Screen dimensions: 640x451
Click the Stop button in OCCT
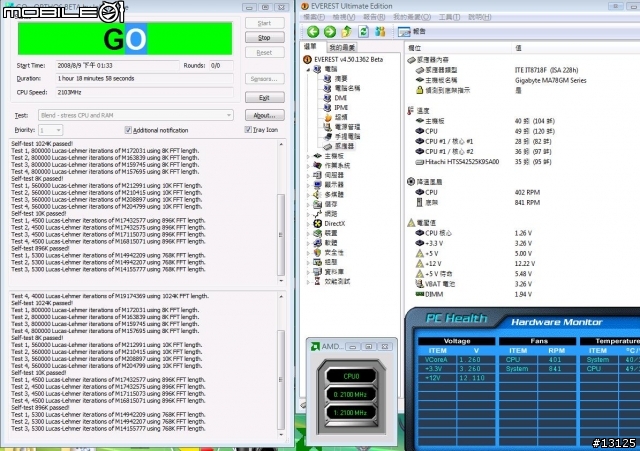pos(264,38)
